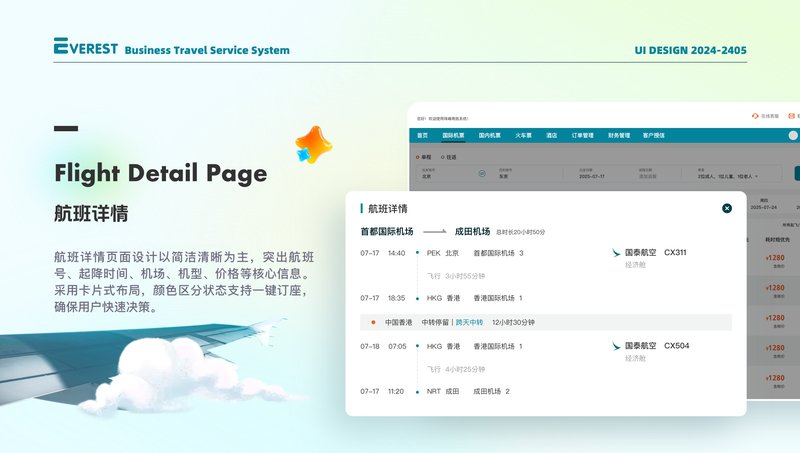Viewport: 800px width, 453px height.
Task: Click 首都国际机场 3 terminal text in PEK row
Action: pyautogui.click(x=498, y=253)
